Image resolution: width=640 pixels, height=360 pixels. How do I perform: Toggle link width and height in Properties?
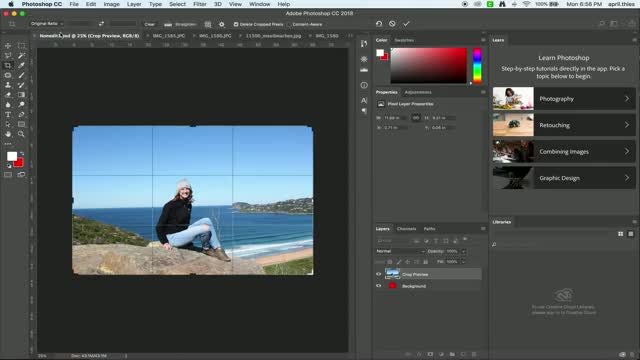point(416,118)
